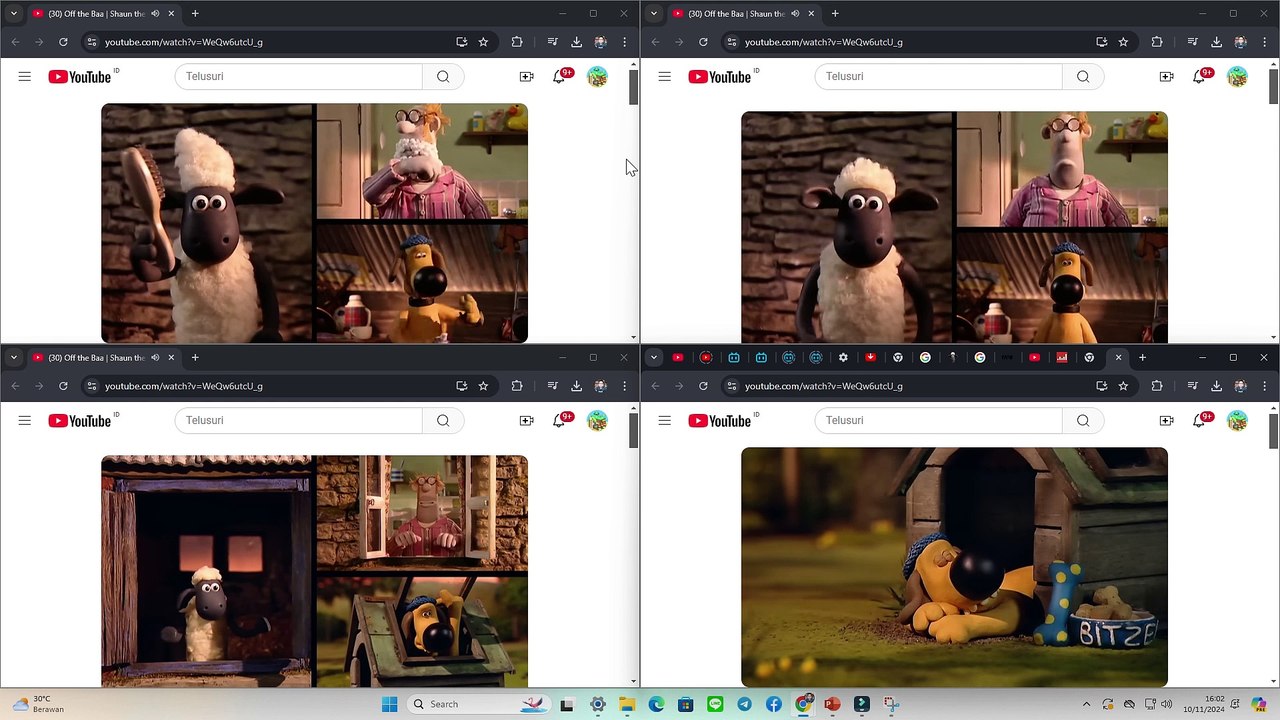This screenshot has width=1280, height=720.
Task: Expand the tab search dropdown in the bottom-left window
Action: 14,358
